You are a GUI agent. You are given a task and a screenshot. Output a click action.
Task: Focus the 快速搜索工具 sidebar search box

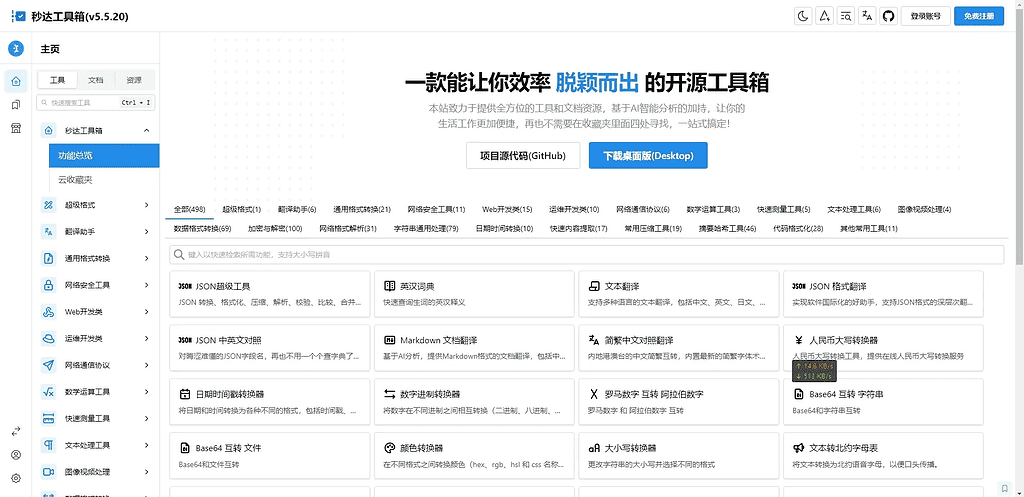95,103
